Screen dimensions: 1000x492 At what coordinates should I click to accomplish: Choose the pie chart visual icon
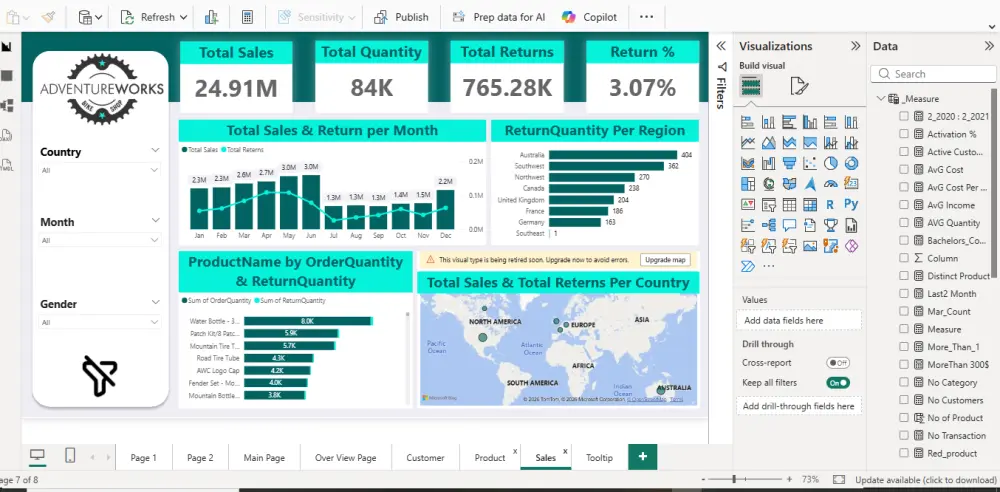(x=830, y=163)
